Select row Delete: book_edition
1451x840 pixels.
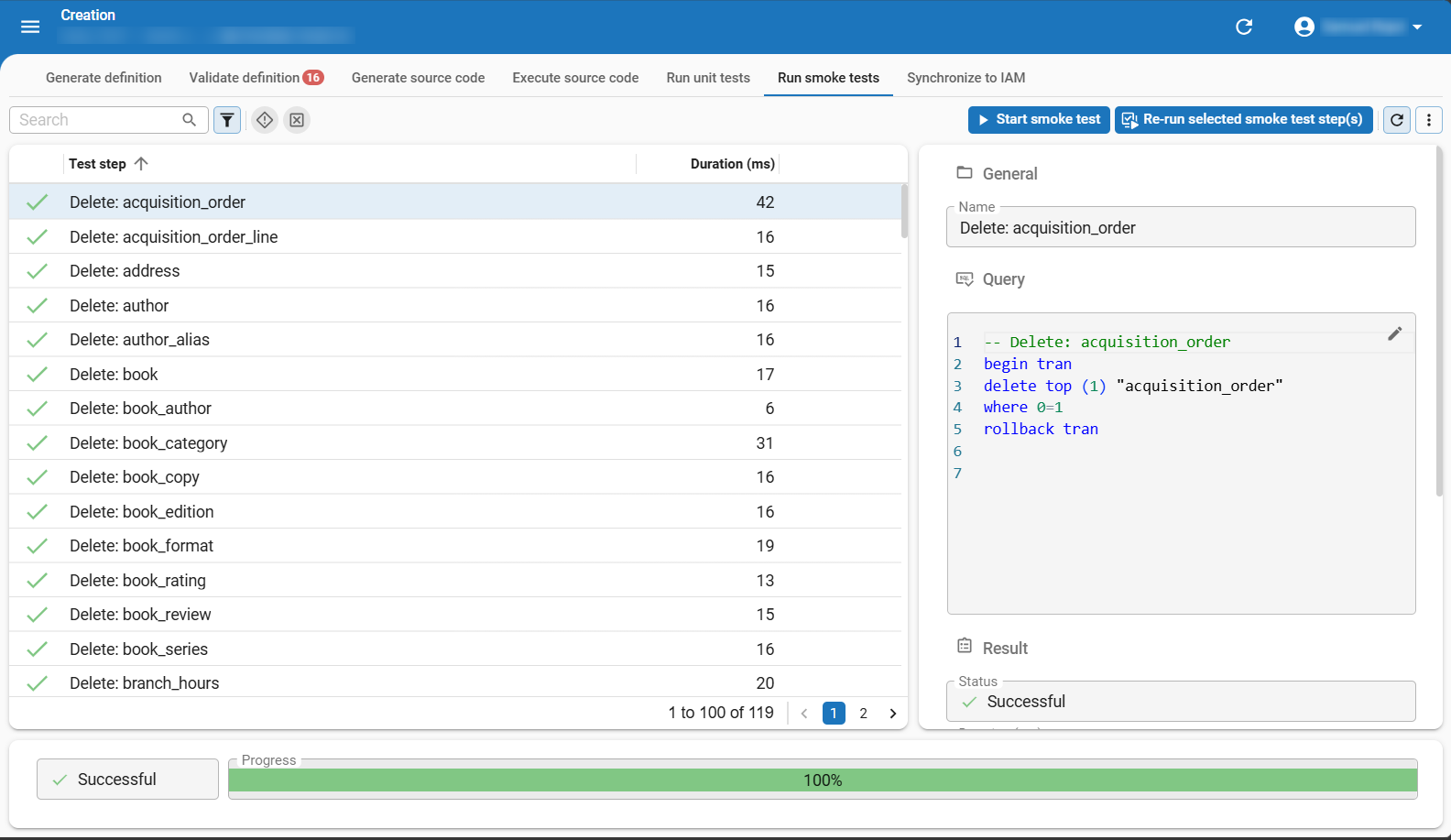455,511
